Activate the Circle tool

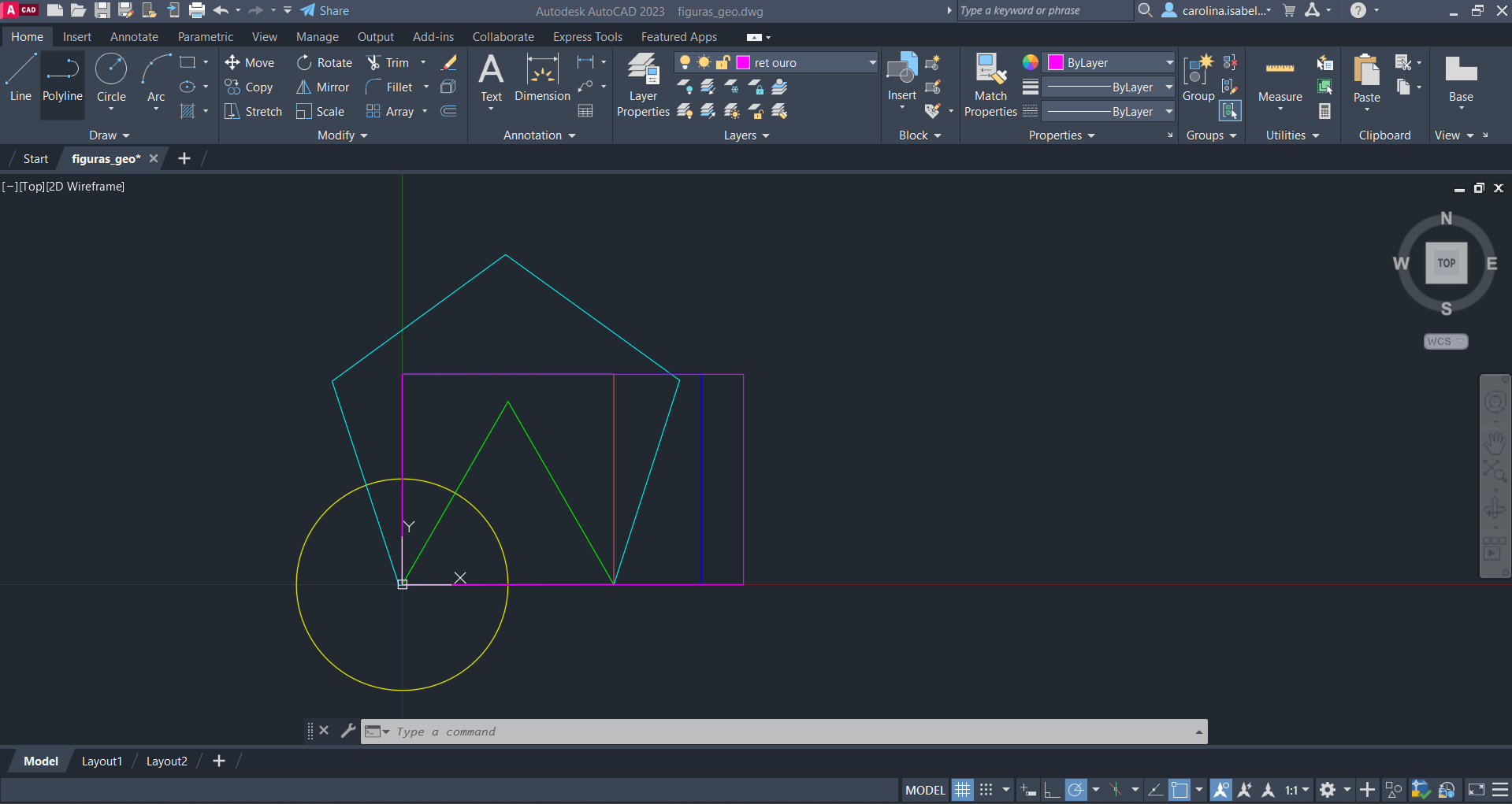111,79
